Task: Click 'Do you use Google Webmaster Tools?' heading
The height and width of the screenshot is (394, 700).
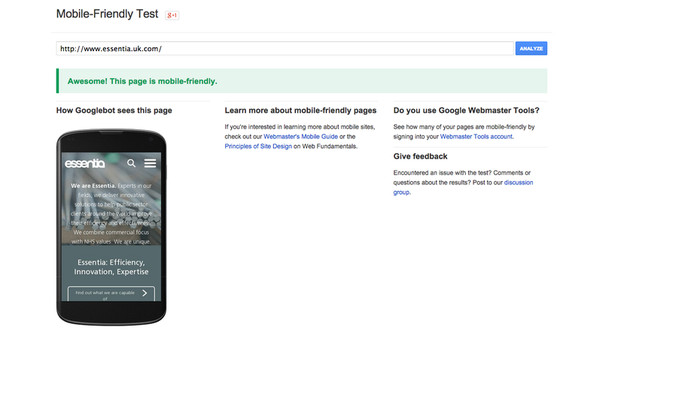Action: (467, 110)
